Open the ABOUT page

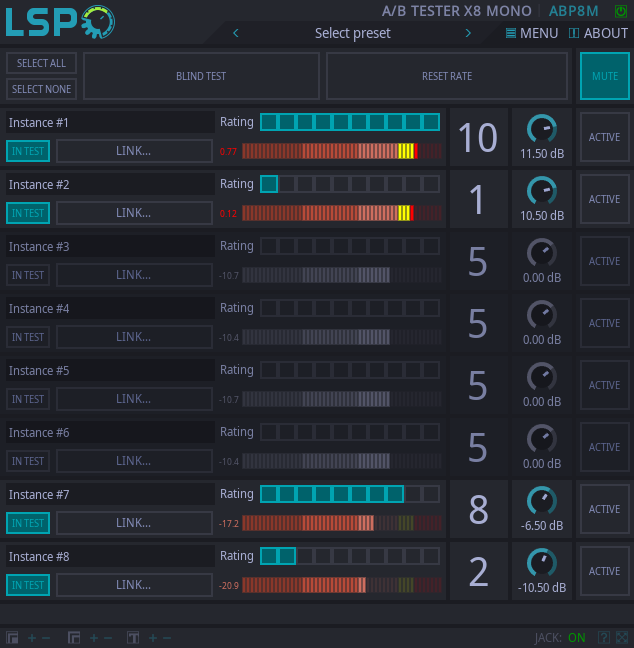(598, 33)
